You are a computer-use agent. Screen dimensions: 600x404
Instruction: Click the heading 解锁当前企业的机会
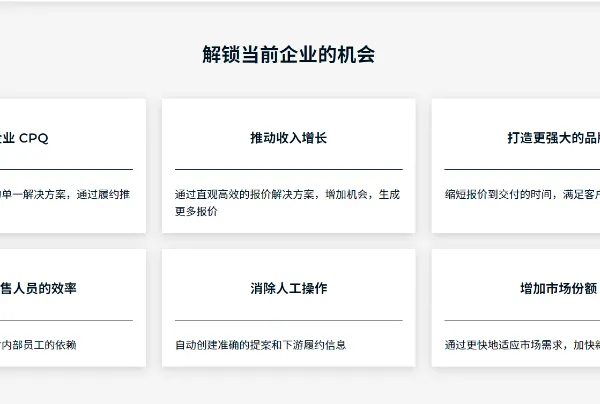(289, 54)
